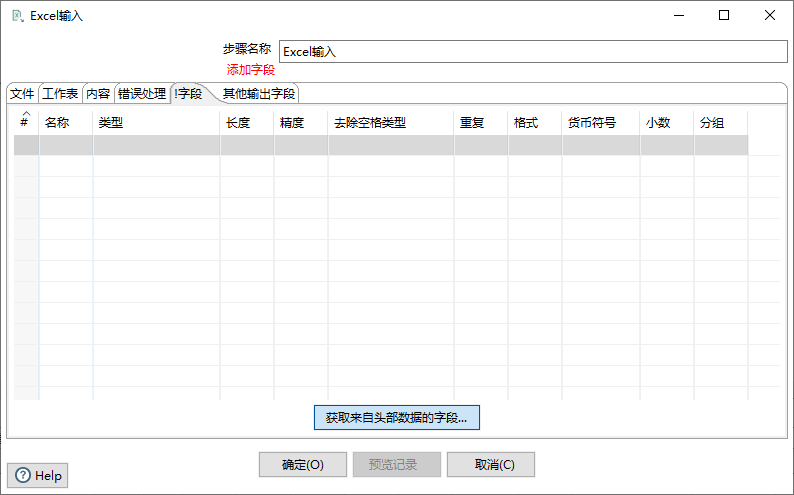Viewport: 794px width, 495px height.
Task: Confirm with the 确定(O) button
Action: (x=303, y=465)
